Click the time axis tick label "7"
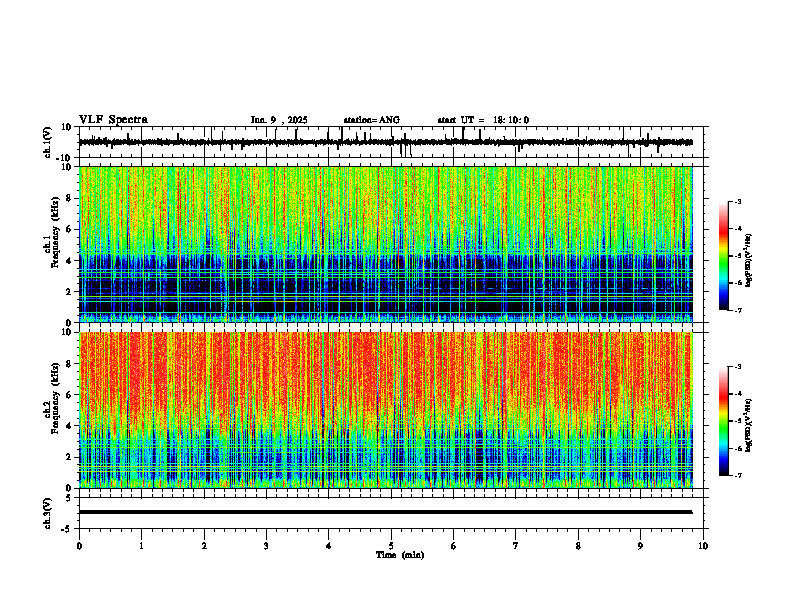 (x=516, y=546)
